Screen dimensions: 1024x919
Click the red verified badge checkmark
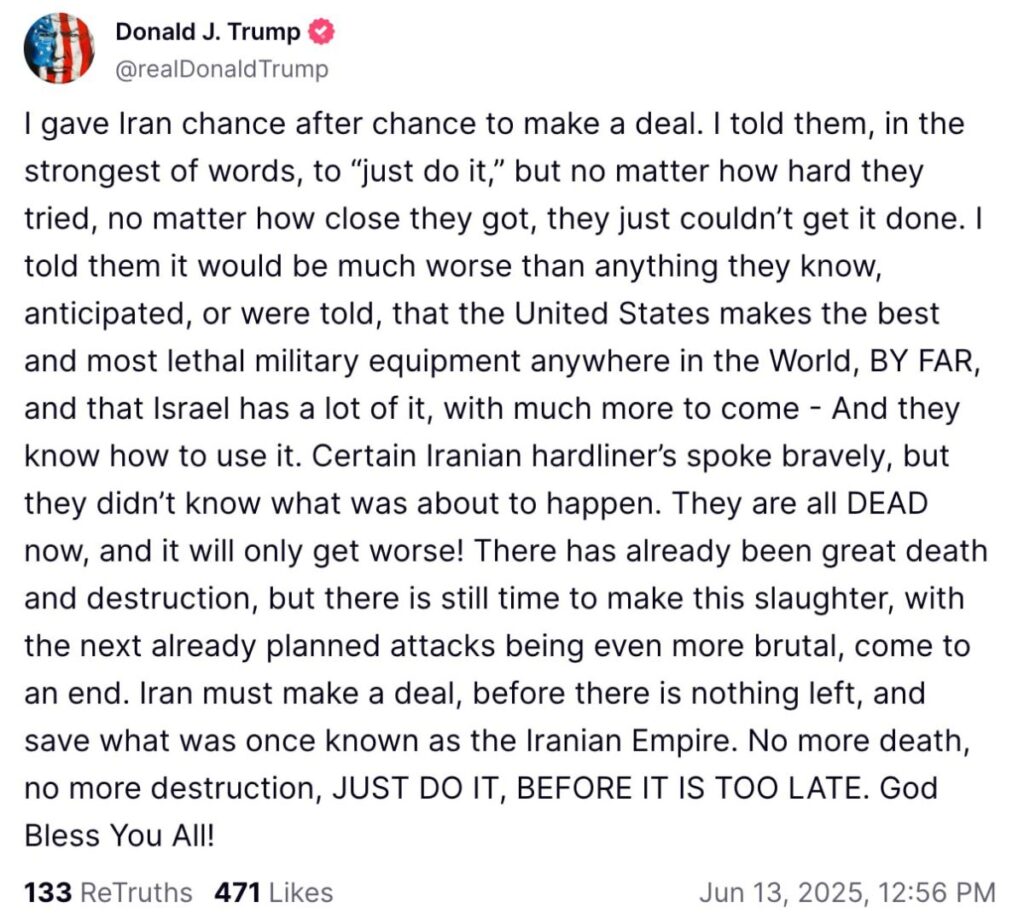[x=322, y=32]
